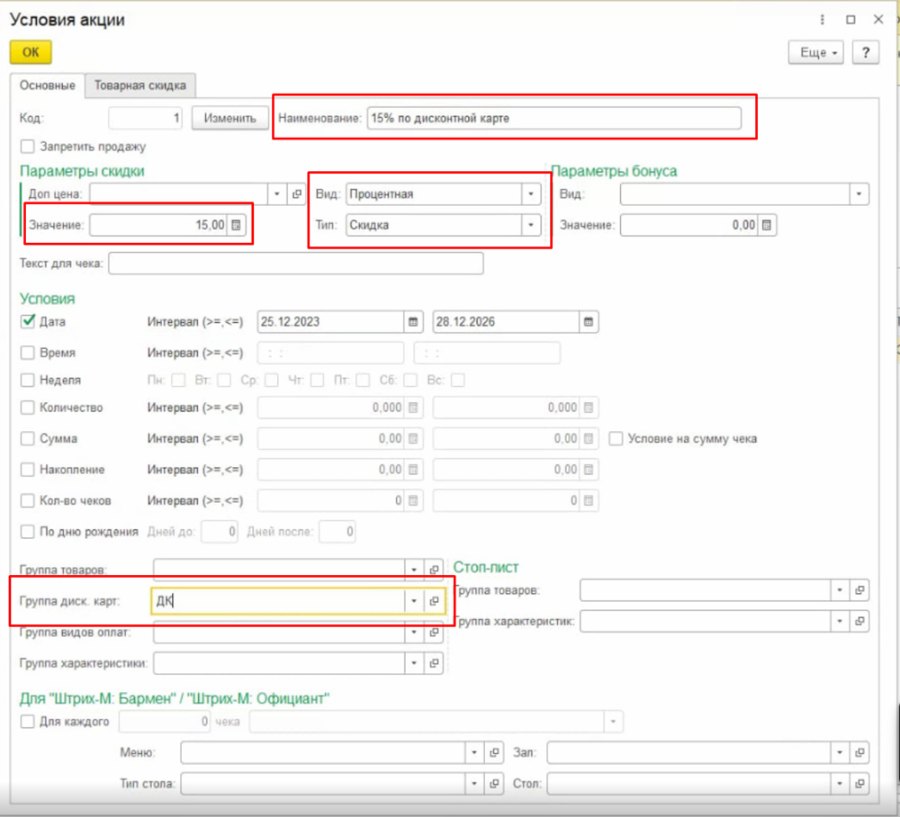Expand the discount Вид dropdown showing Процентная
The width and height of the screenshot is (900, 817).
530,194
